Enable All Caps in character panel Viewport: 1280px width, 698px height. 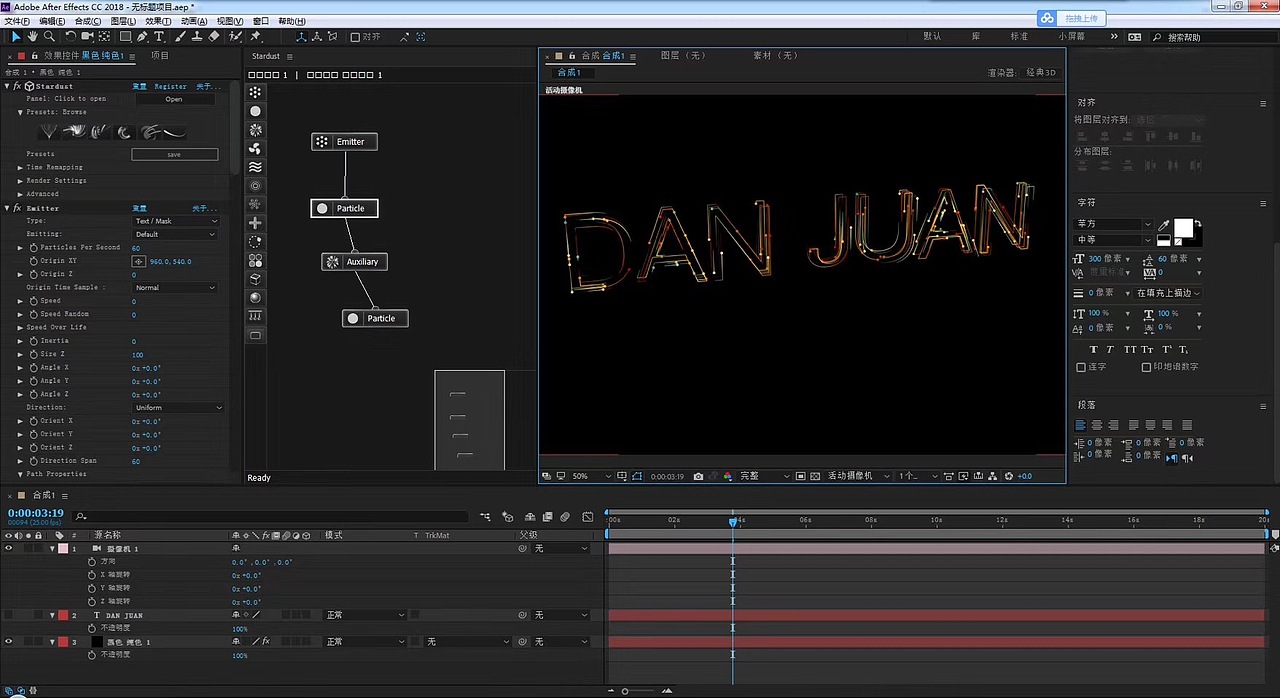1130,349
